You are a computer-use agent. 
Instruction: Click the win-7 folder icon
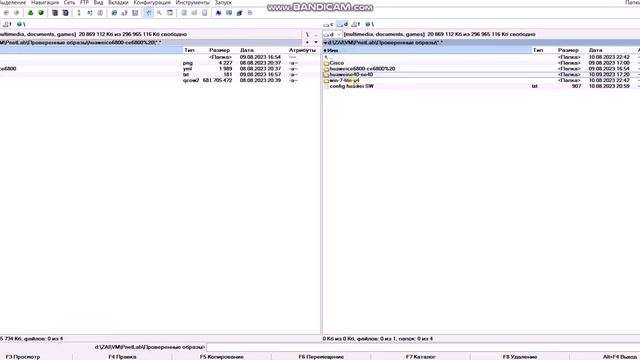pyautogui.click(x=326, y=80)
